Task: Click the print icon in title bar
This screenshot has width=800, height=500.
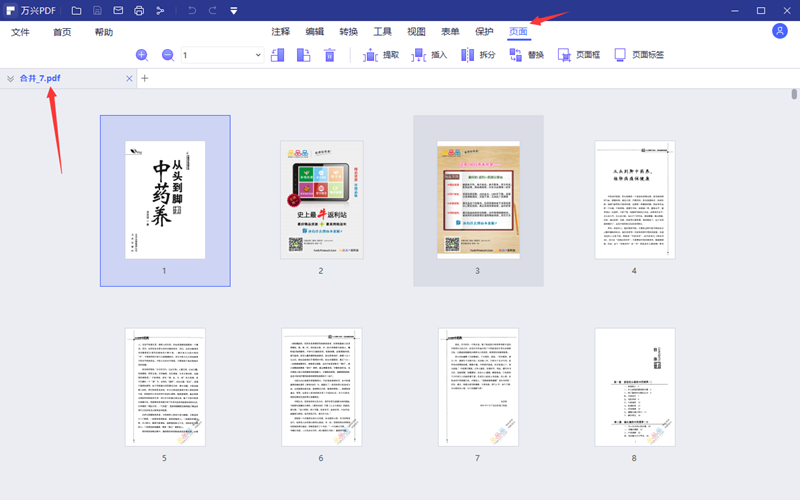Action: click(137, 11)
